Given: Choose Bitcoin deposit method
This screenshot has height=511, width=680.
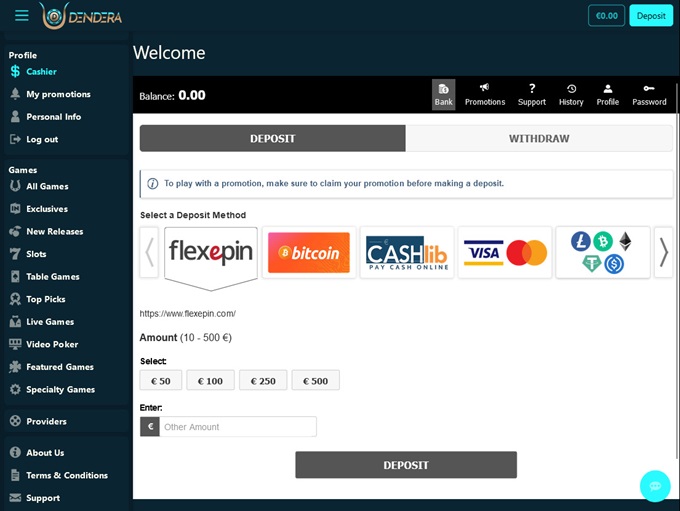Looking at the screenshot, I should pyautogui.click(x=309, y=252).
